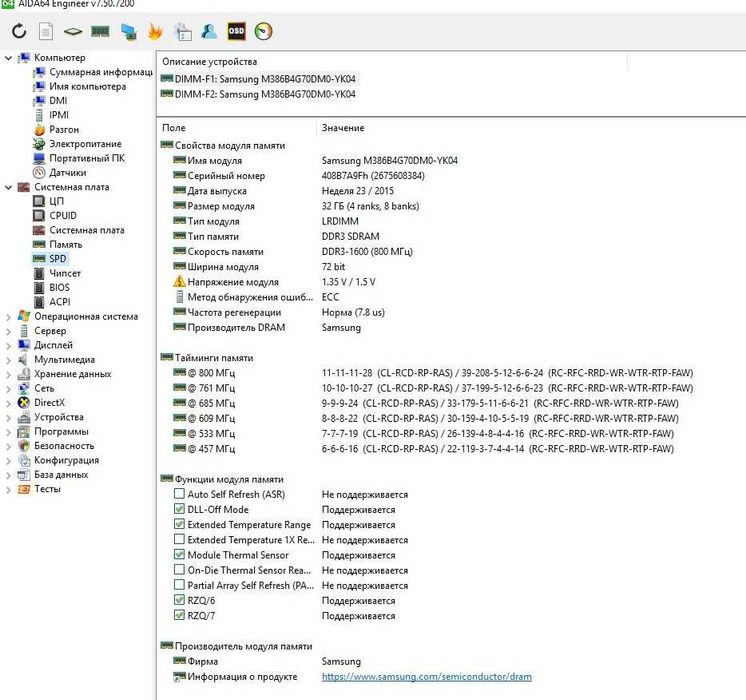
Task: Select the Мультимедиа speaker icon
Action: point(23,359)
